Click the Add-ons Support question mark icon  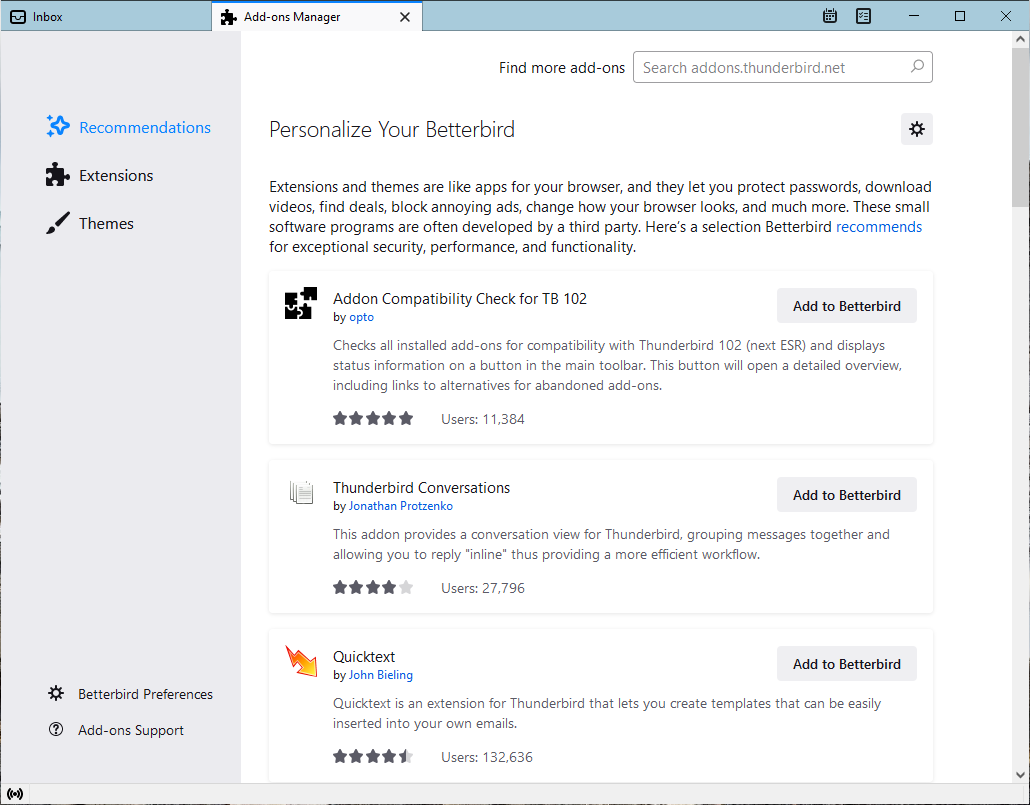(56, 729)
